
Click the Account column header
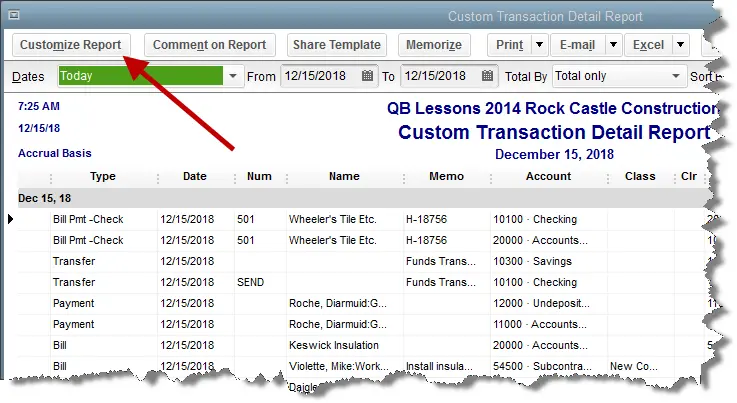547,177
